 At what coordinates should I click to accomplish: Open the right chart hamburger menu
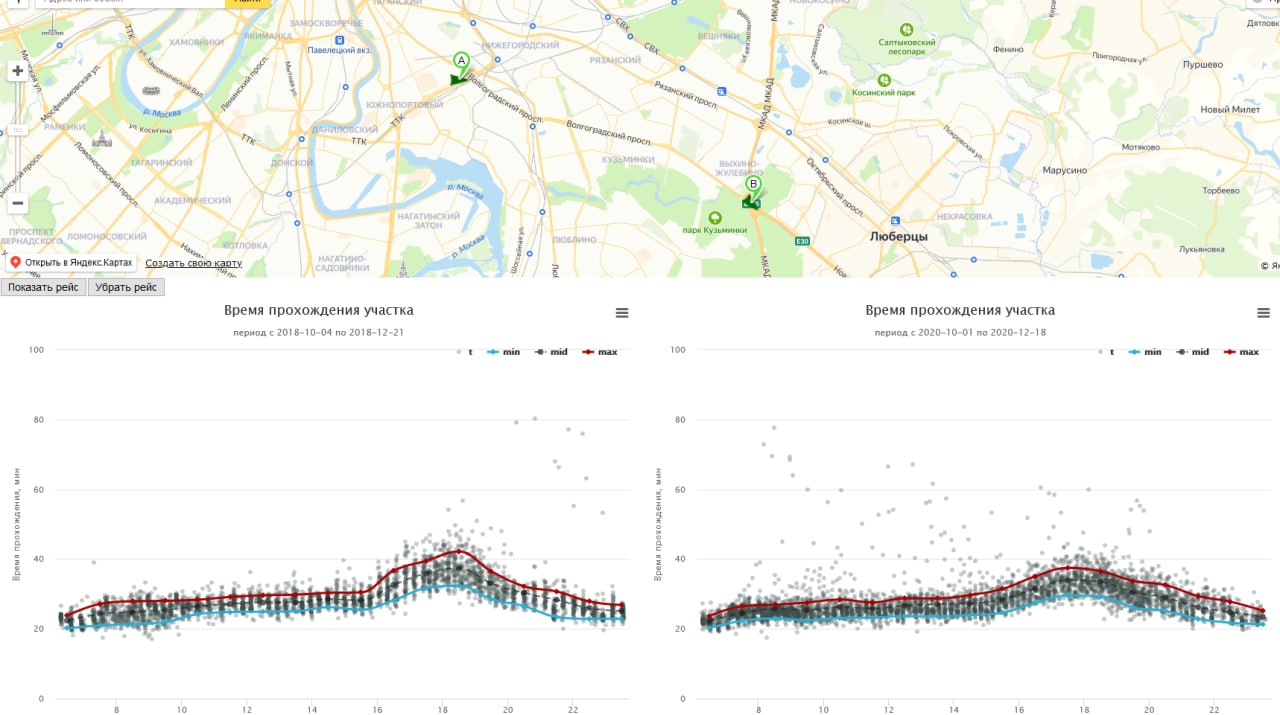[x=1263, y=313]
